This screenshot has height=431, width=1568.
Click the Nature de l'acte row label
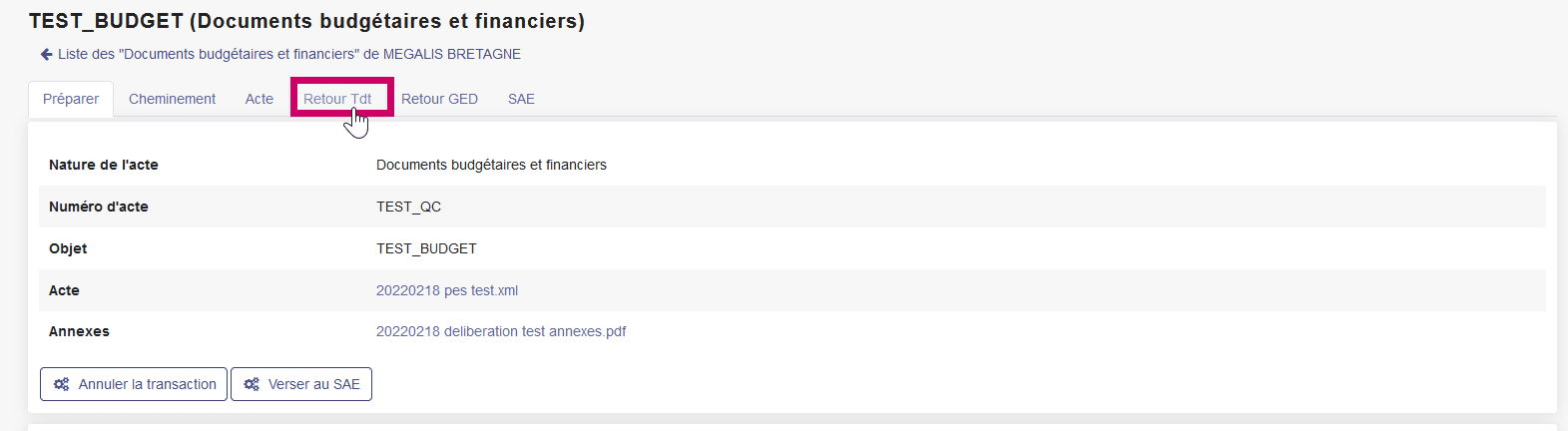(x=104, y=165)
